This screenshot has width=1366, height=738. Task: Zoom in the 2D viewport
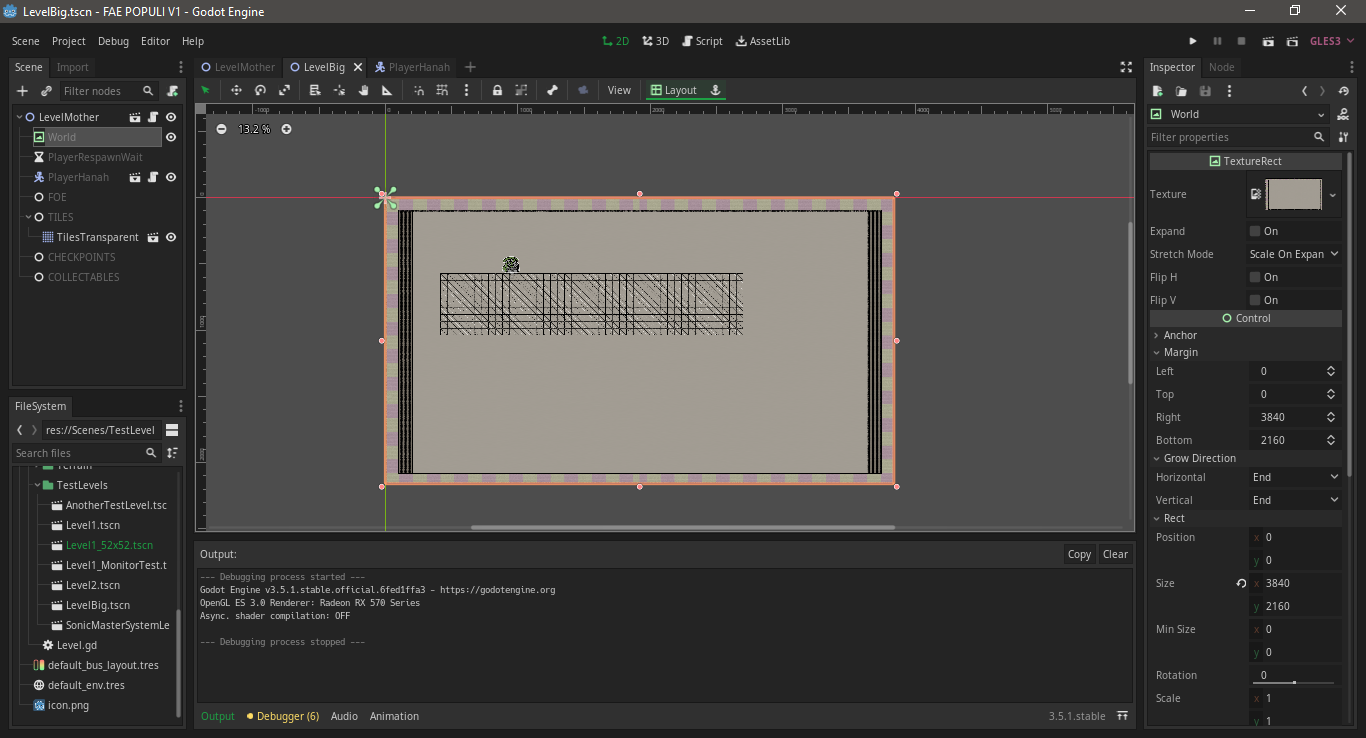point(286,129)
